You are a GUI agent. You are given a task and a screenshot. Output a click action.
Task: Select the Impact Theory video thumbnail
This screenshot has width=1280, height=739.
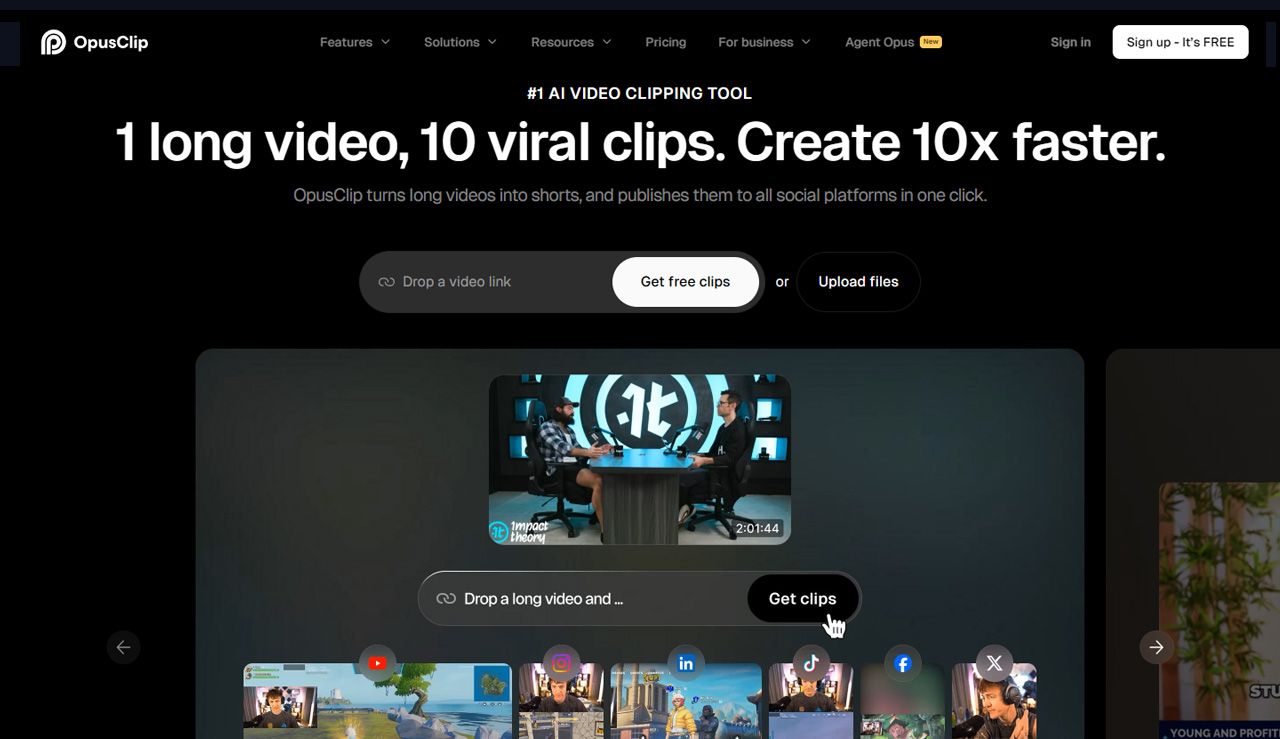640,459
